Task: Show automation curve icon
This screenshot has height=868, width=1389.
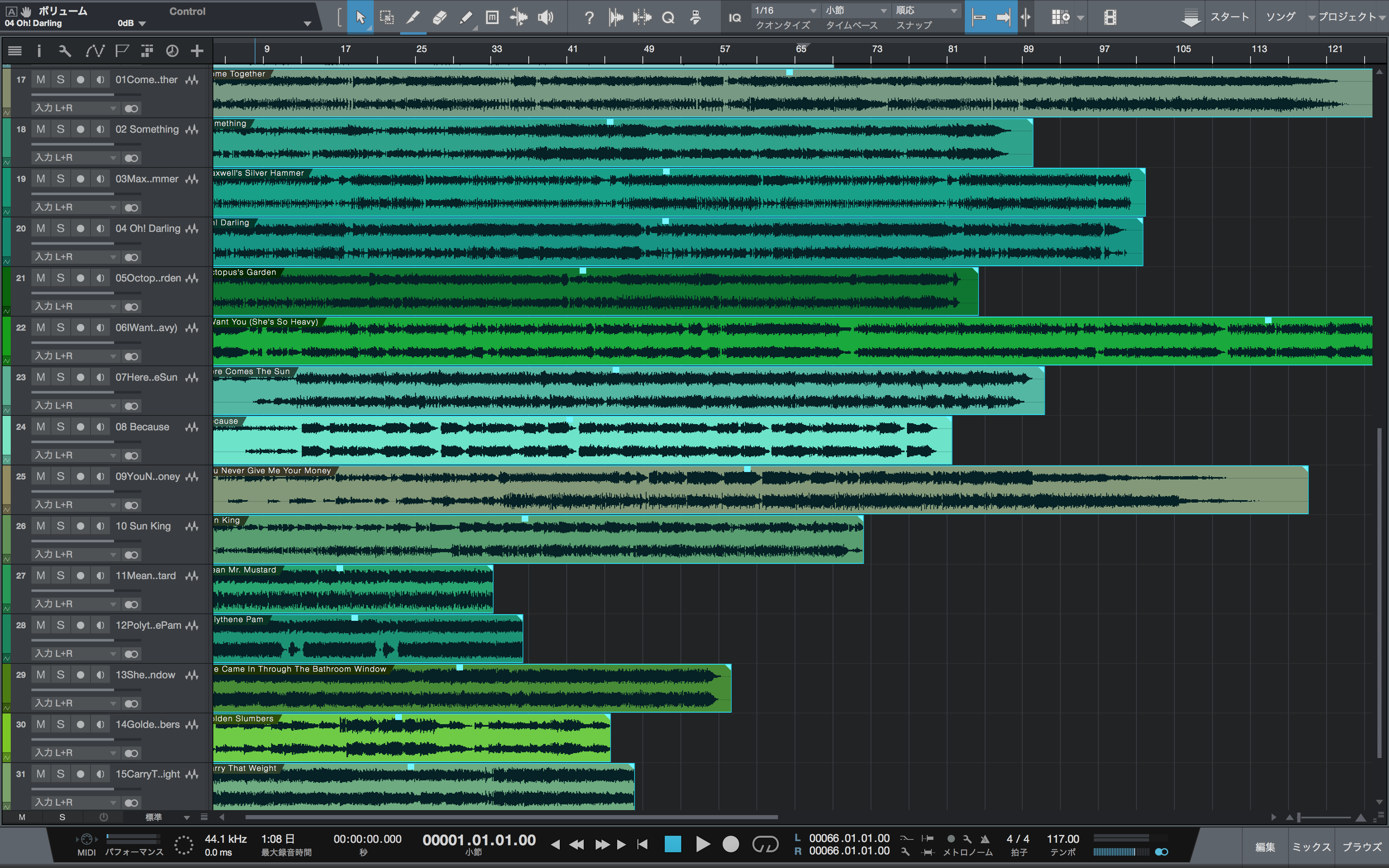Action: (95, 51)
